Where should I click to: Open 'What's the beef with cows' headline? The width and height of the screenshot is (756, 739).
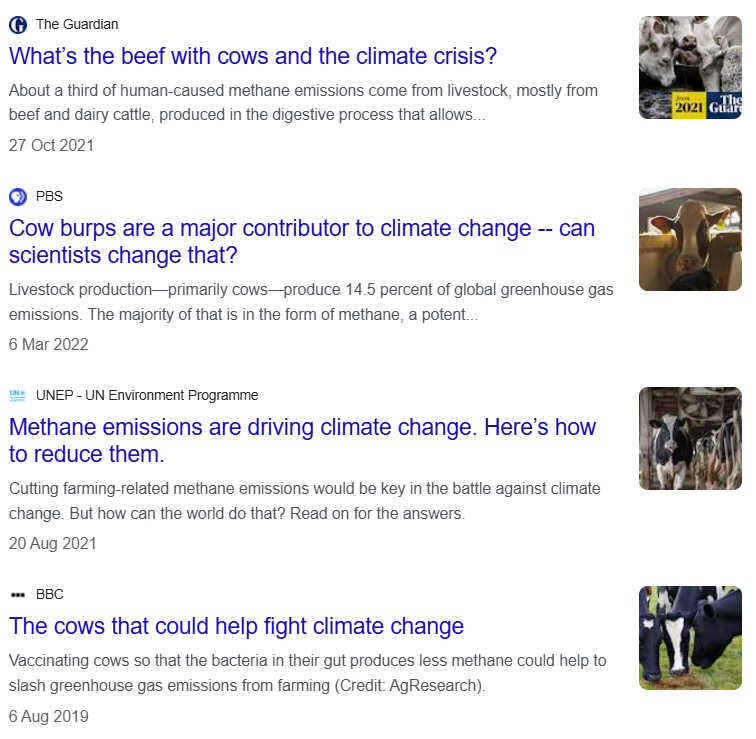tap(253, 56)
